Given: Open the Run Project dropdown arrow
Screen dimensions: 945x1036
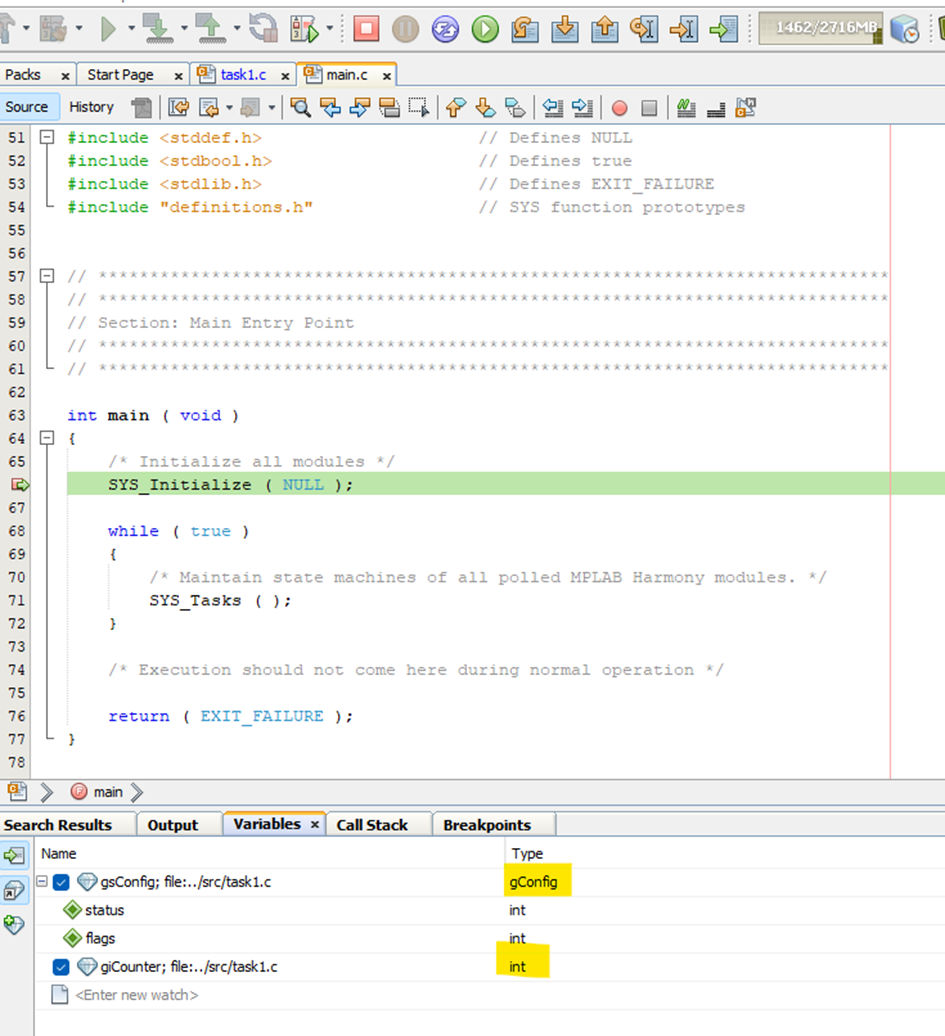Looking at the screenshot, I should point(131,28).
